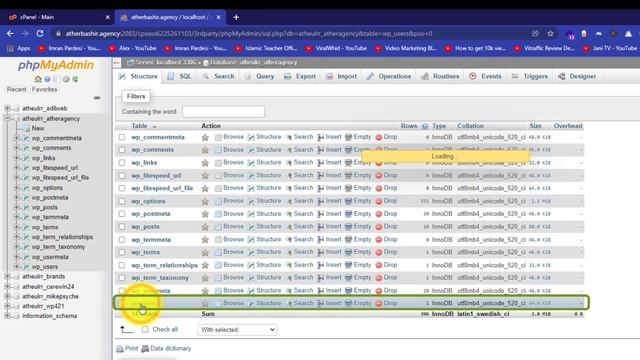640x360 pixels.
Task: Click green reload navigation icon in sidebar
Action: point(75,79)
